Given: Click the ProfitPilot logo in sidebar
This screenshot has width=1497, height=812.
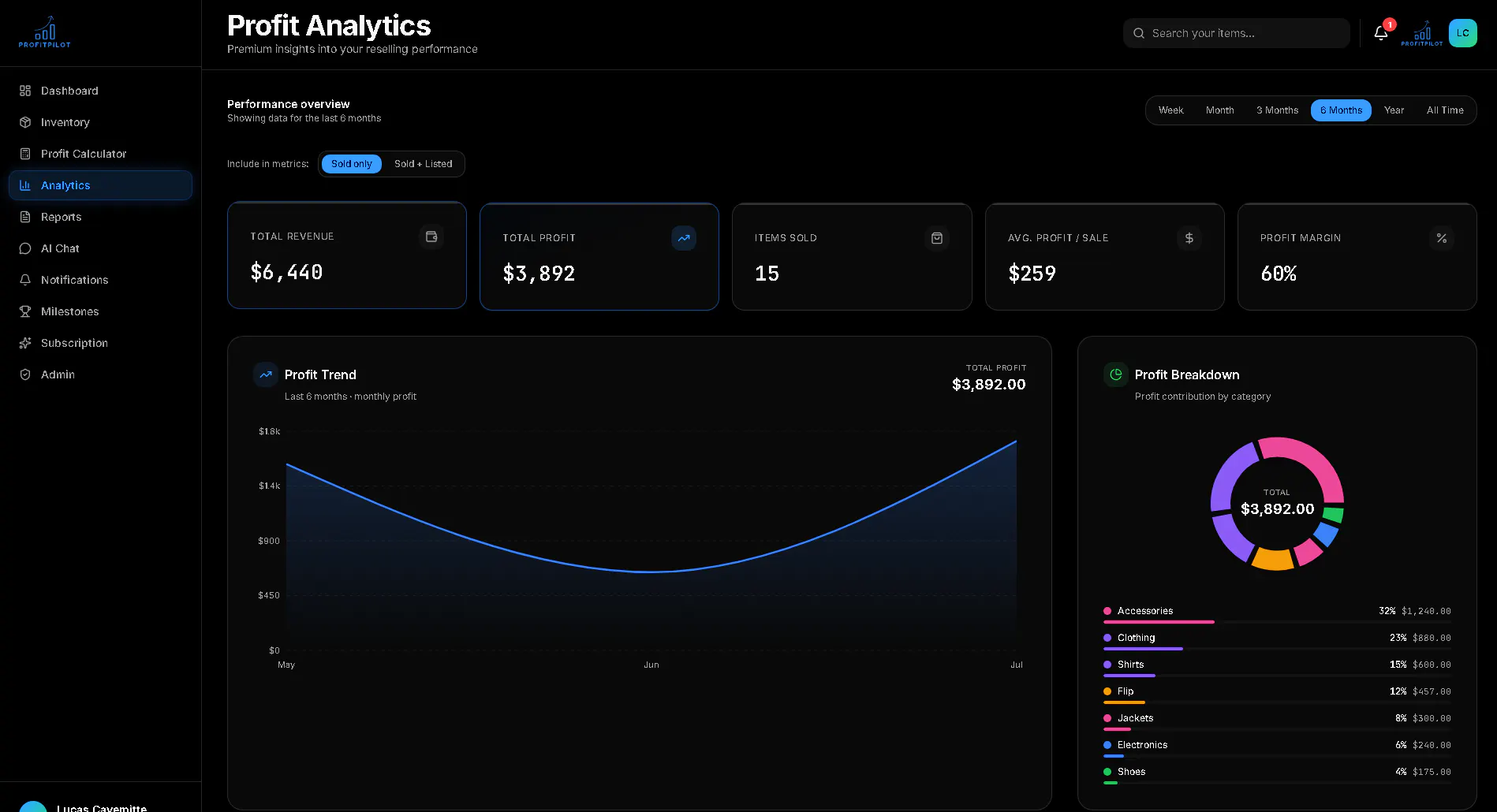Looking at the screenshot, I should point(45,32).
